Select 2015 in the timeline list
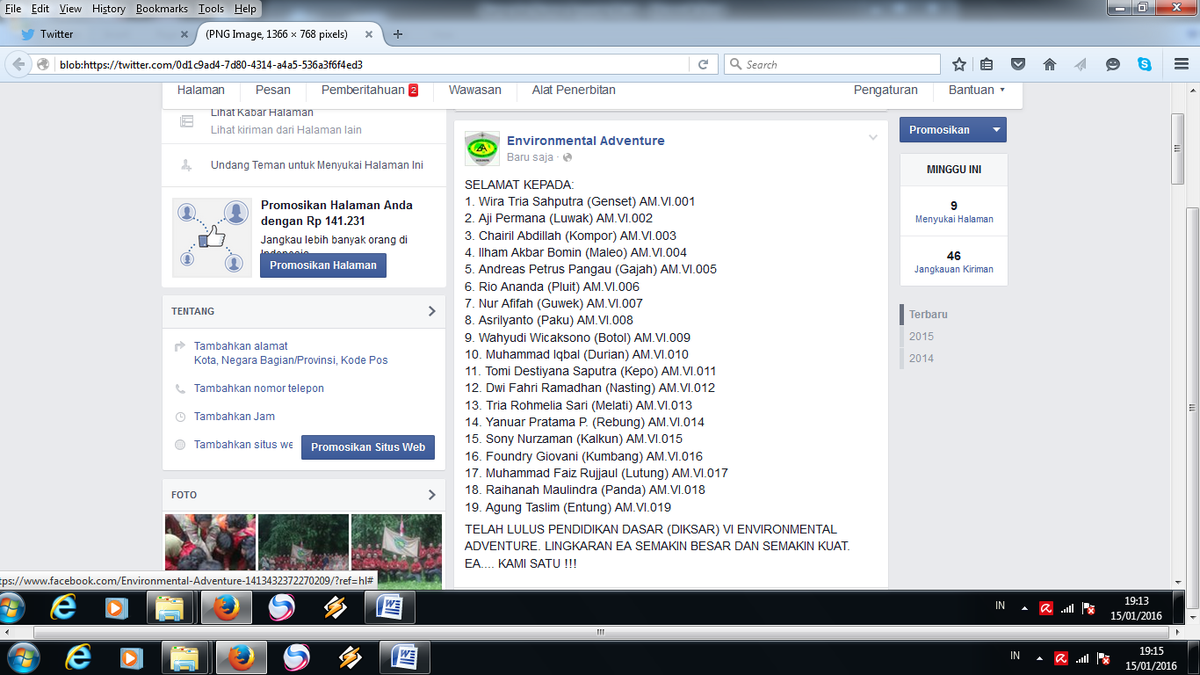Screen dimensions: 1200x675 921,336
